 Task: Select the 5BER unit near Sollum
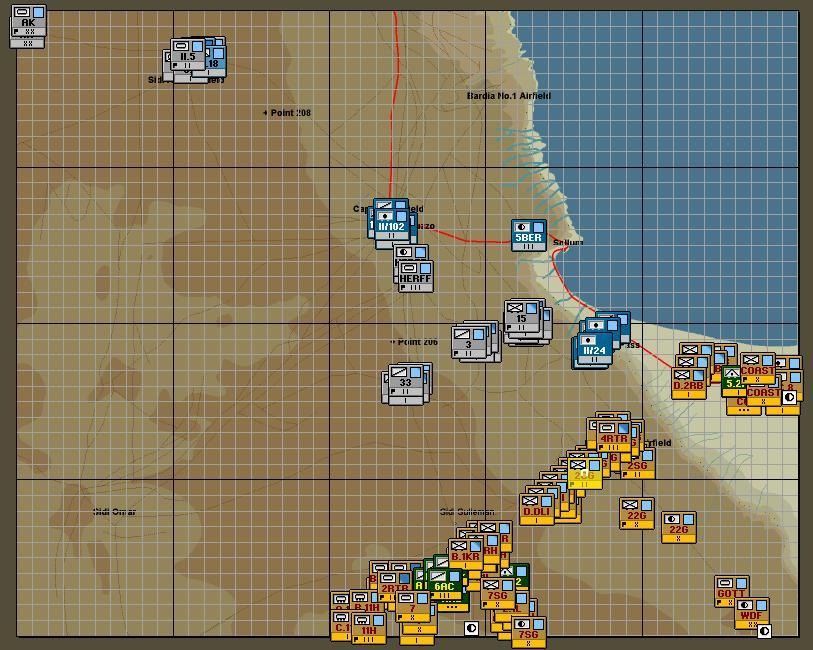[528, 235]
